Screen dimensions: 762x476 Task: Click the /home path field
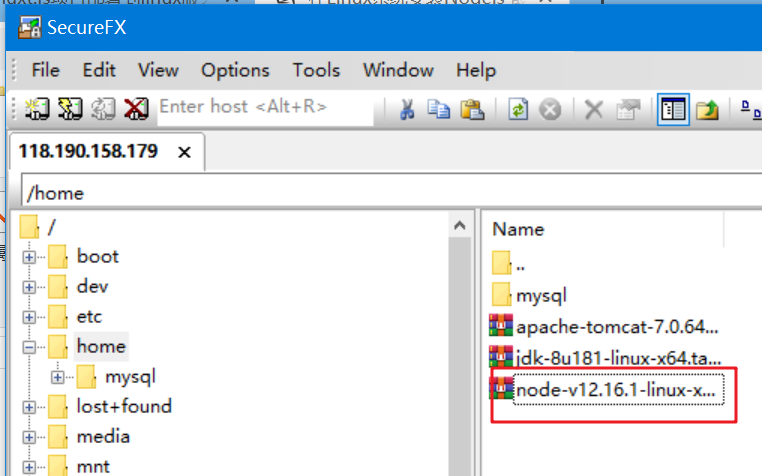pyautogui.click(x=392, y=193)
